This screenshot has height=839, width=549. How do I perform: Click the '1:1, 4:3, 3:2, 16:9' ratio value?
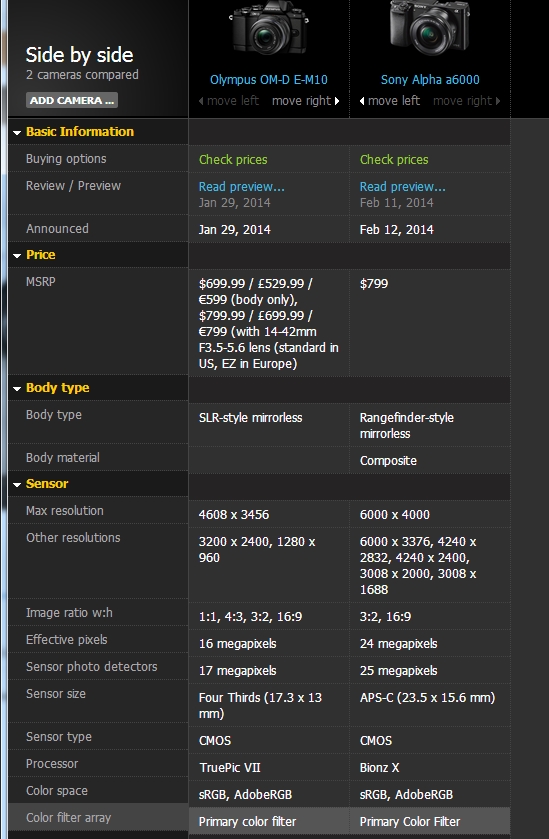[x=250, y=616]
